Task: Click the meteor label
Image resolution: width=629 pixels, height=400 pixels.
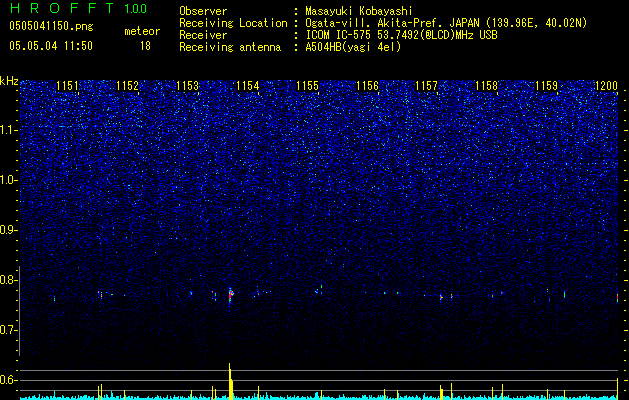Action: (x=142, y=31)
